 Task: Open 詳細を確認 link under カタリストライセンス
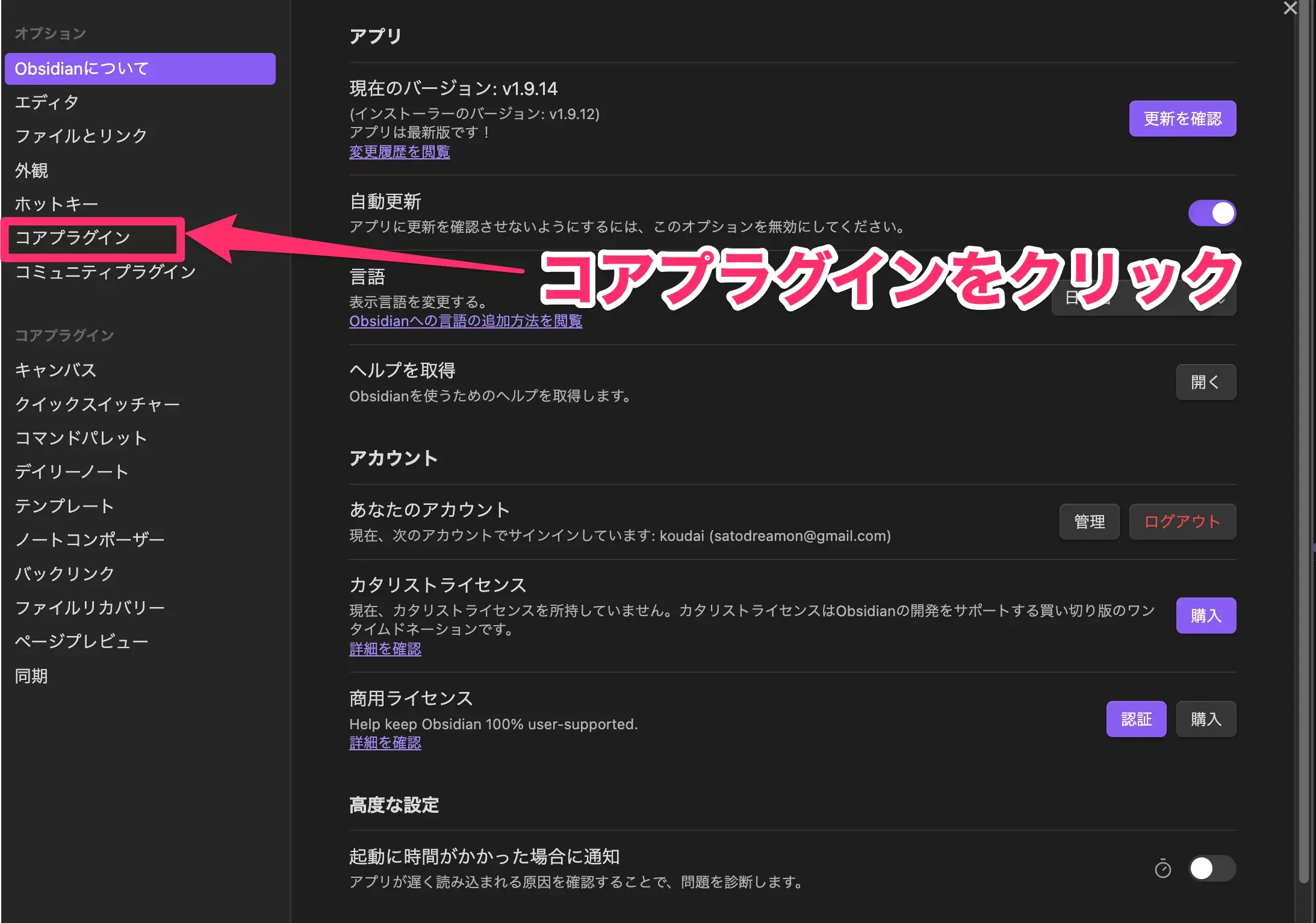tap(385, 649)
